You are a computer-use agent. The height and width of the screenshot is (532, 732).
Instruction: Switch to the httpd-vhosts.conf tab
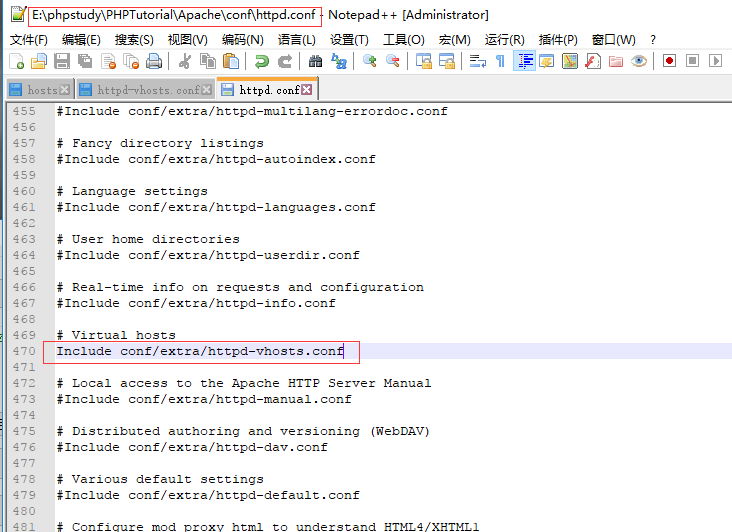point(146,90)
